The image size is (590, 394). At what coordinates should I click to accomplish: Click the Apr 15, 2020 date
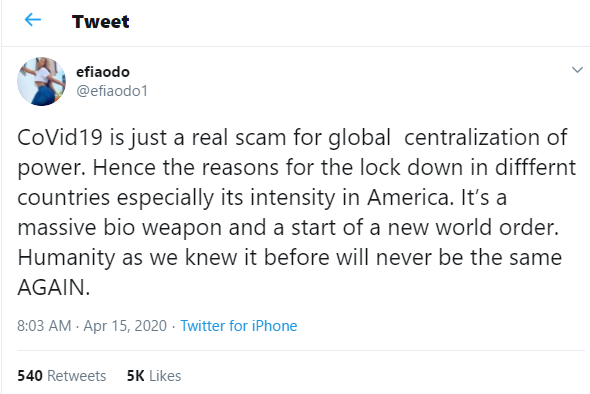[125, 326]
